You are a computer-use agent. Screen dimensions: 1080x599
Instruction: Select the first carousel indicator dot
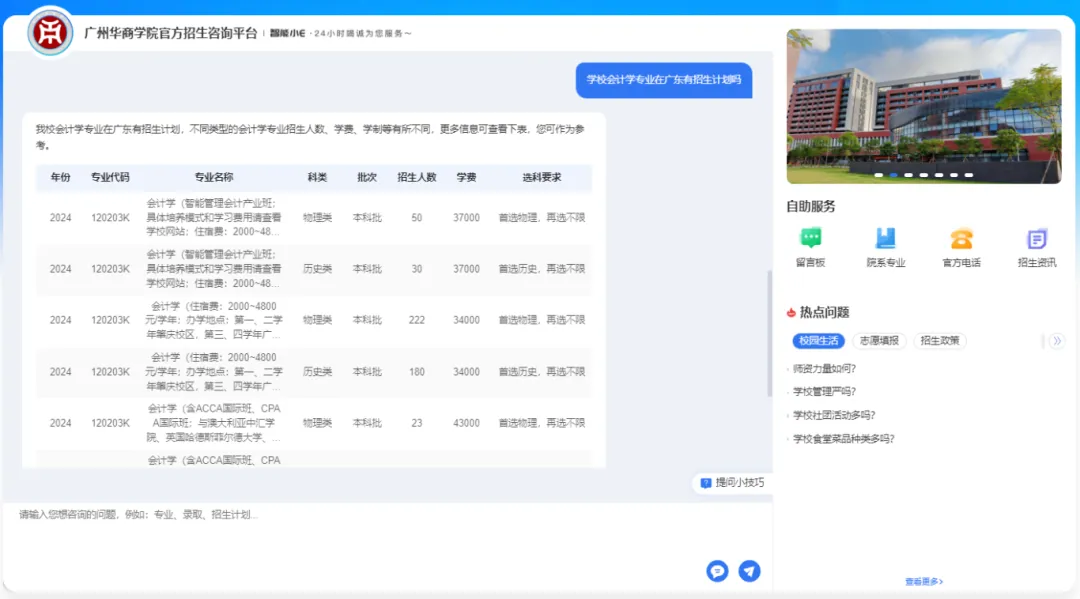879,175
